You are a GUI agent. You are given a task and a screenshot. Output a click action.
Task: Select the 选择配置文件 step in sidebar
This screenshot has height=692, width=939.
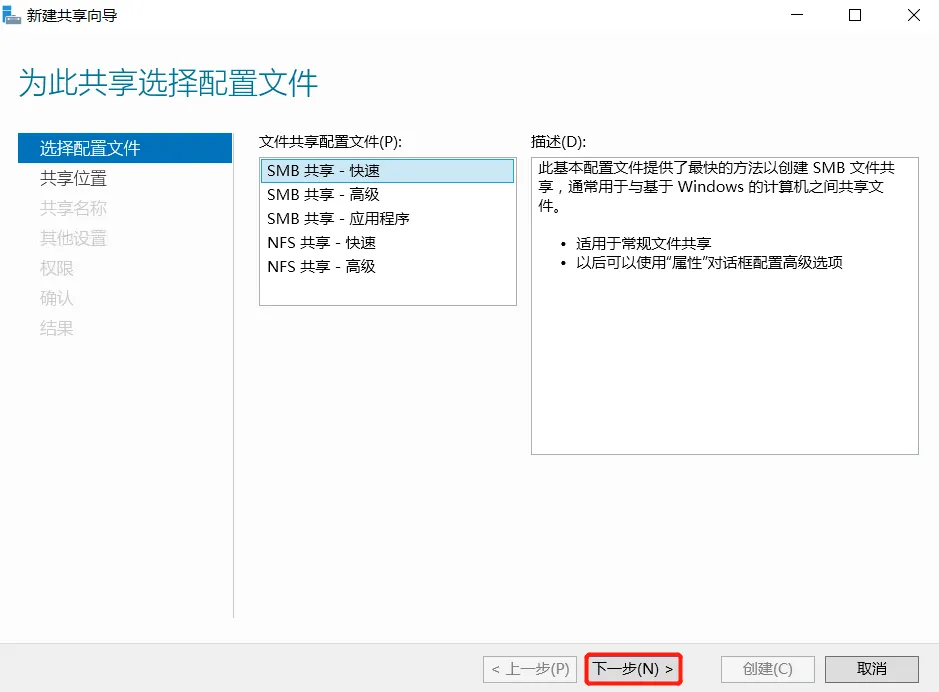click(90, 148)
